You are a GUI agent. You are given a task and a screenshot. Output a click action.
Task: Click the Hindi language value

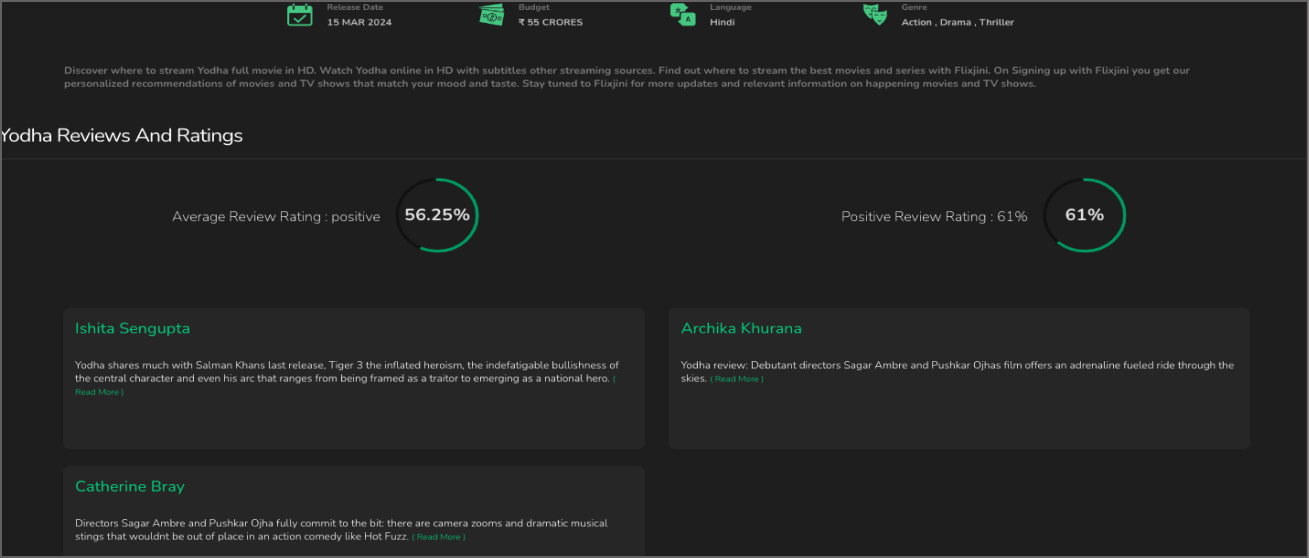click(722, 22)
